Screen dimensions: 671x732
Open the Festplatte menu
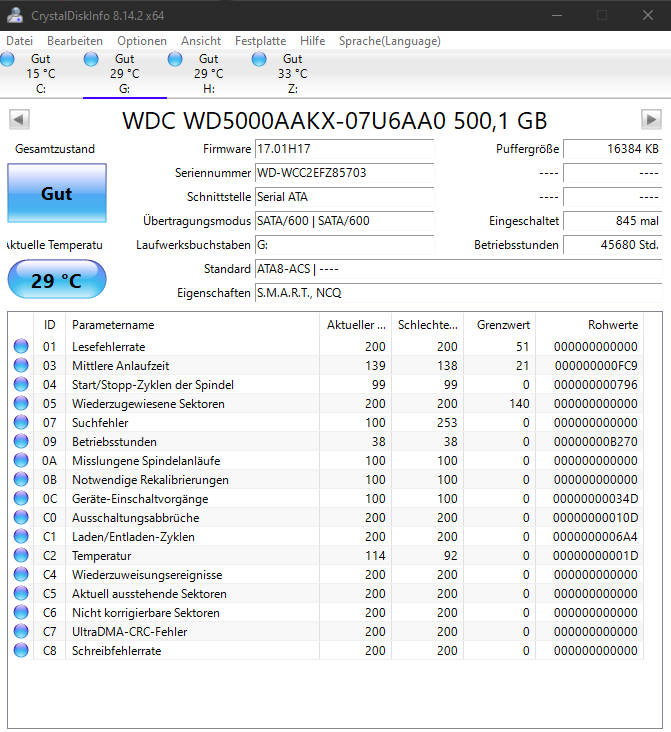(261, 41)
